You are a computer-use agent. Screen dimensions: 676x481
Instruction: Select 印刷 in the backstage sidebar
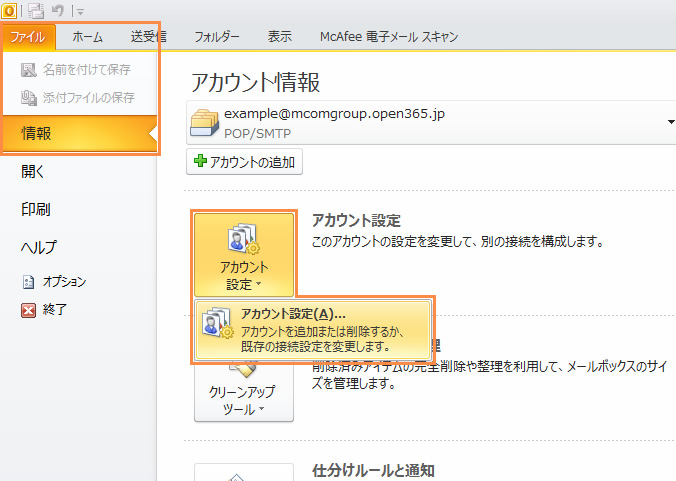tap(36, 209)
